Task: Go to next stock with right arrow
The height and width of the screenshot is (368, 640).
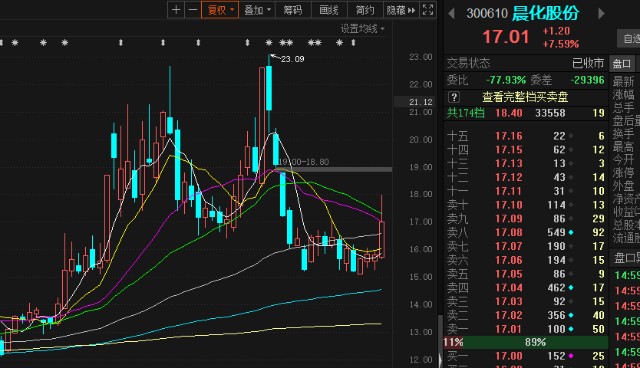Action: [601, 13]
